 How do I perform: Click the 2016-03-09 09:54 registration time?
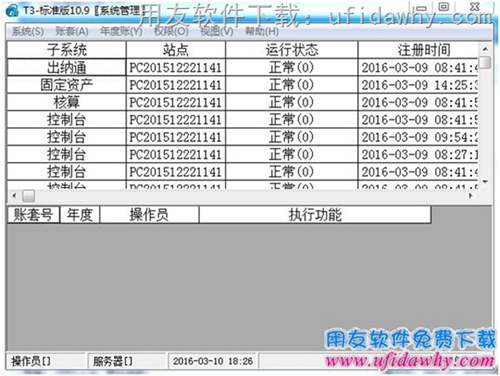(418, 137)
